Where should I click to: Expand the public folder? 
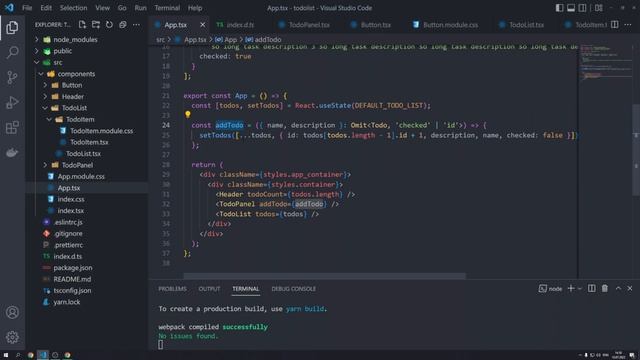pyautogui.click(x=37, y=51)
